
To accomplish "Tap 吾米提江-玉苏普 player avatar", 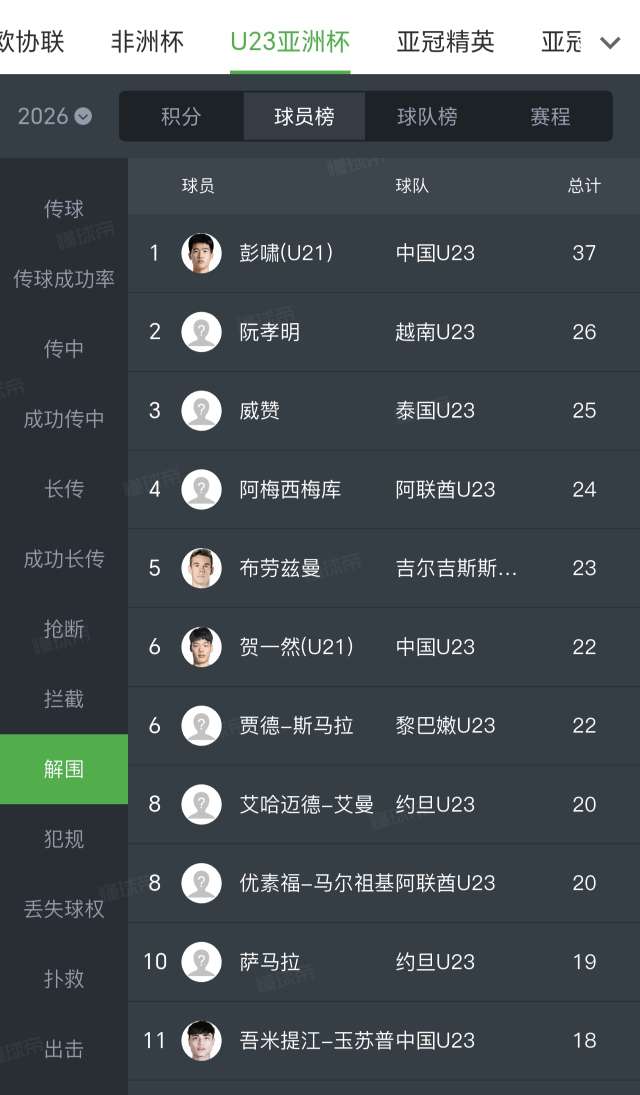I will coord(201,1041).
